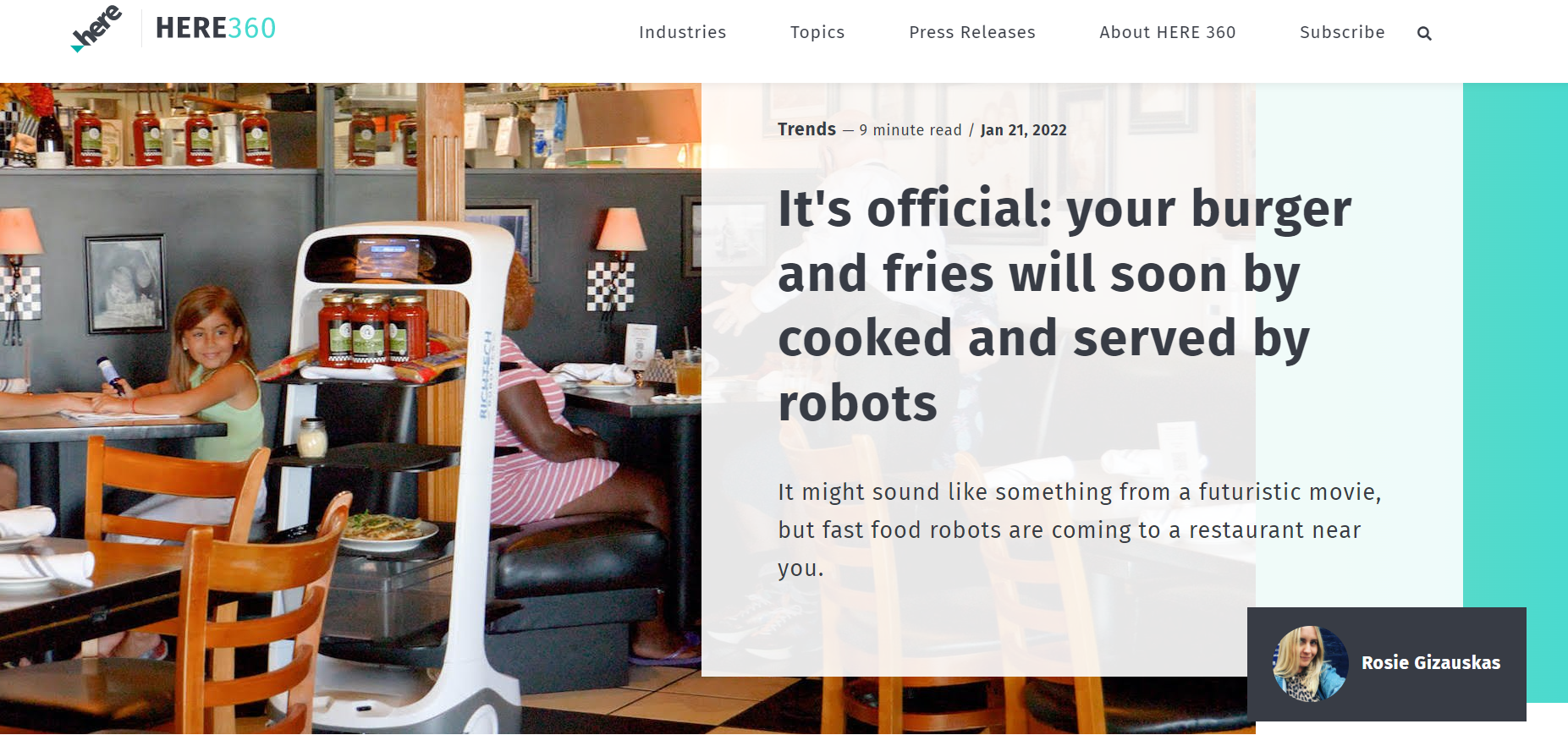
Task: Go to Press Releases
Action: click(972, 32)
